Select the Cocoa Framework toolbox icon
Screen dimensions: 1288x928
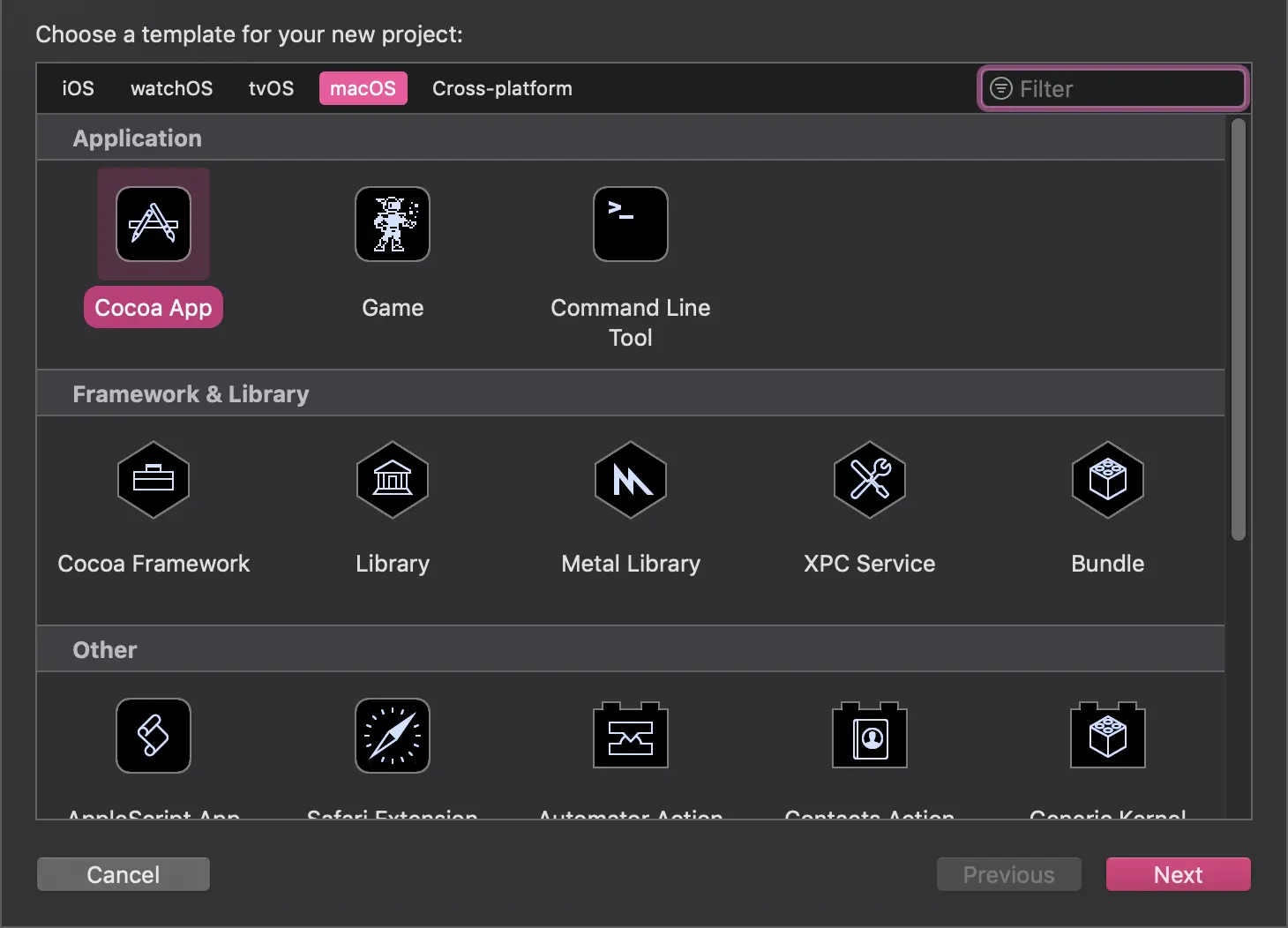coord(154,480)
